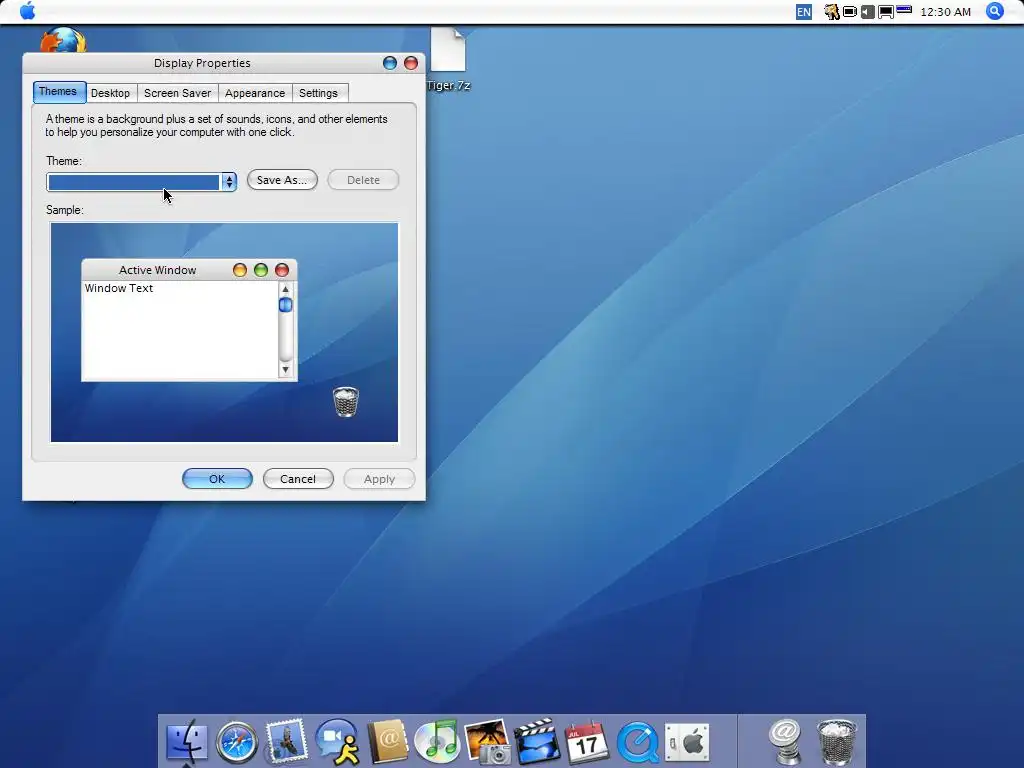The image size is (1024, 768).
Task: Open the Theme dropdown list
Action: click(x=141, y=182)
